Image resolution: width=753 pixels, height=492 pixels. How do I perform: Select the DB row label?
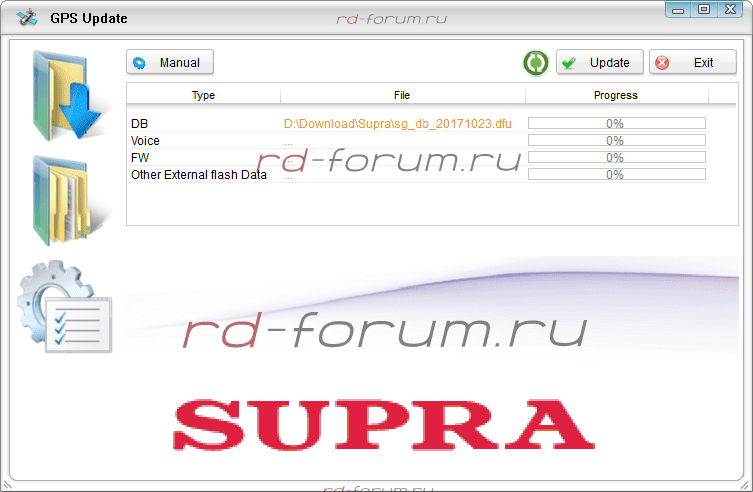click(139, 124)
